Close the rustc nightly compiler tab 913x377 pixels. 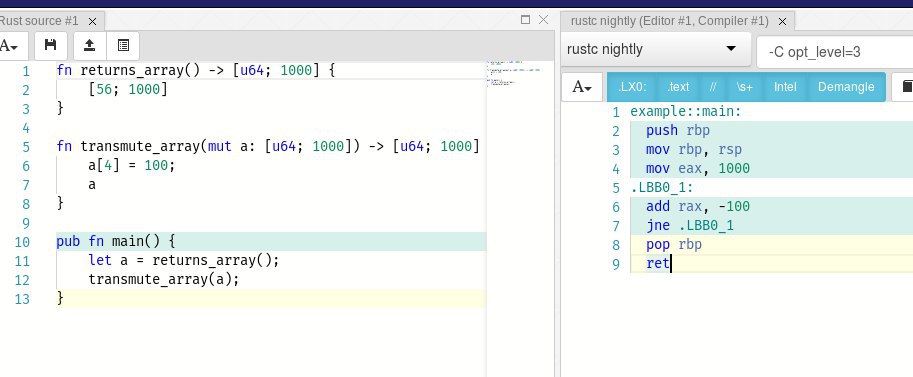coord(783,22)
